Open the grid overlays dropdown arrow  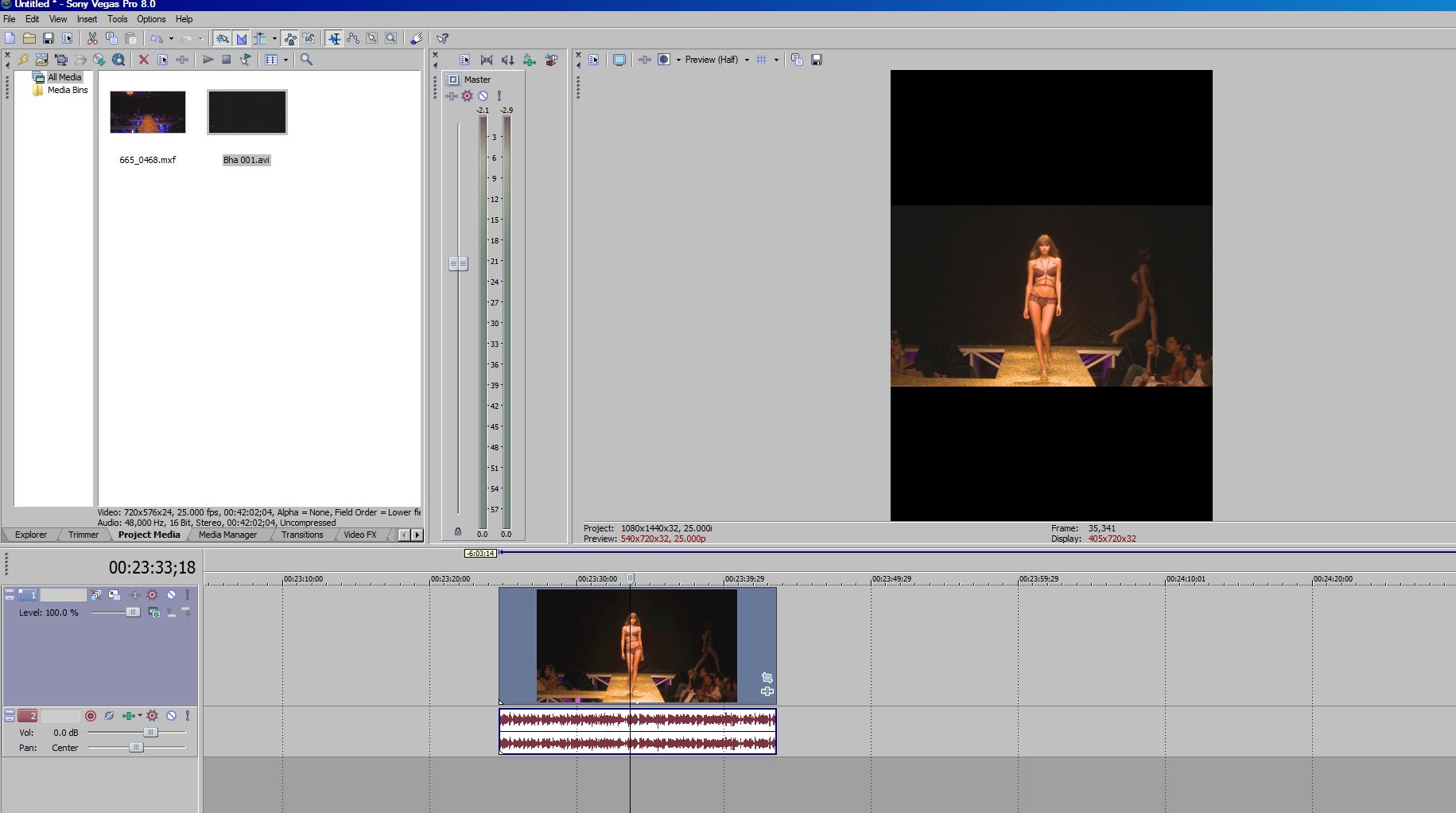[x=776, y=60]
